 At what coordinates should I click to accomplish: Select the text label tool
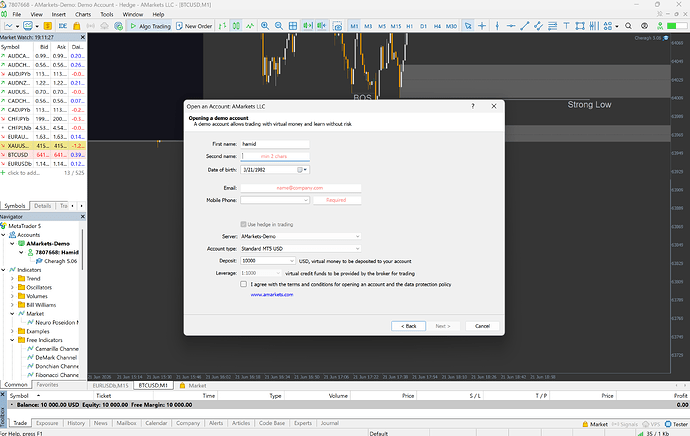(x=566, y=26)
